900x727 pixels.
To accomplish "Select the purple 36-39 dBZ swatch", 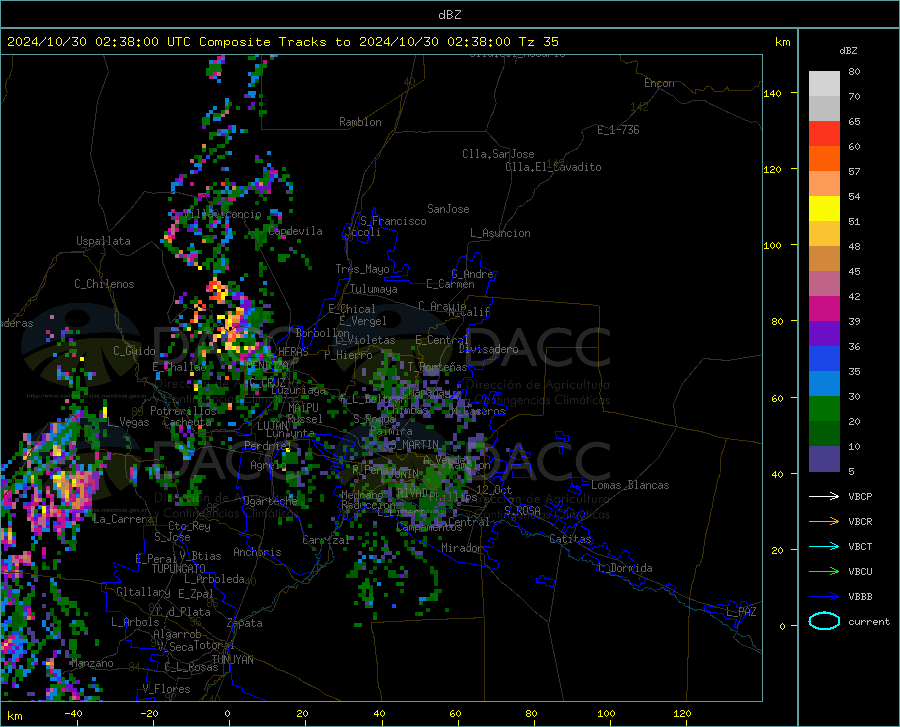I will coord(824,334).
